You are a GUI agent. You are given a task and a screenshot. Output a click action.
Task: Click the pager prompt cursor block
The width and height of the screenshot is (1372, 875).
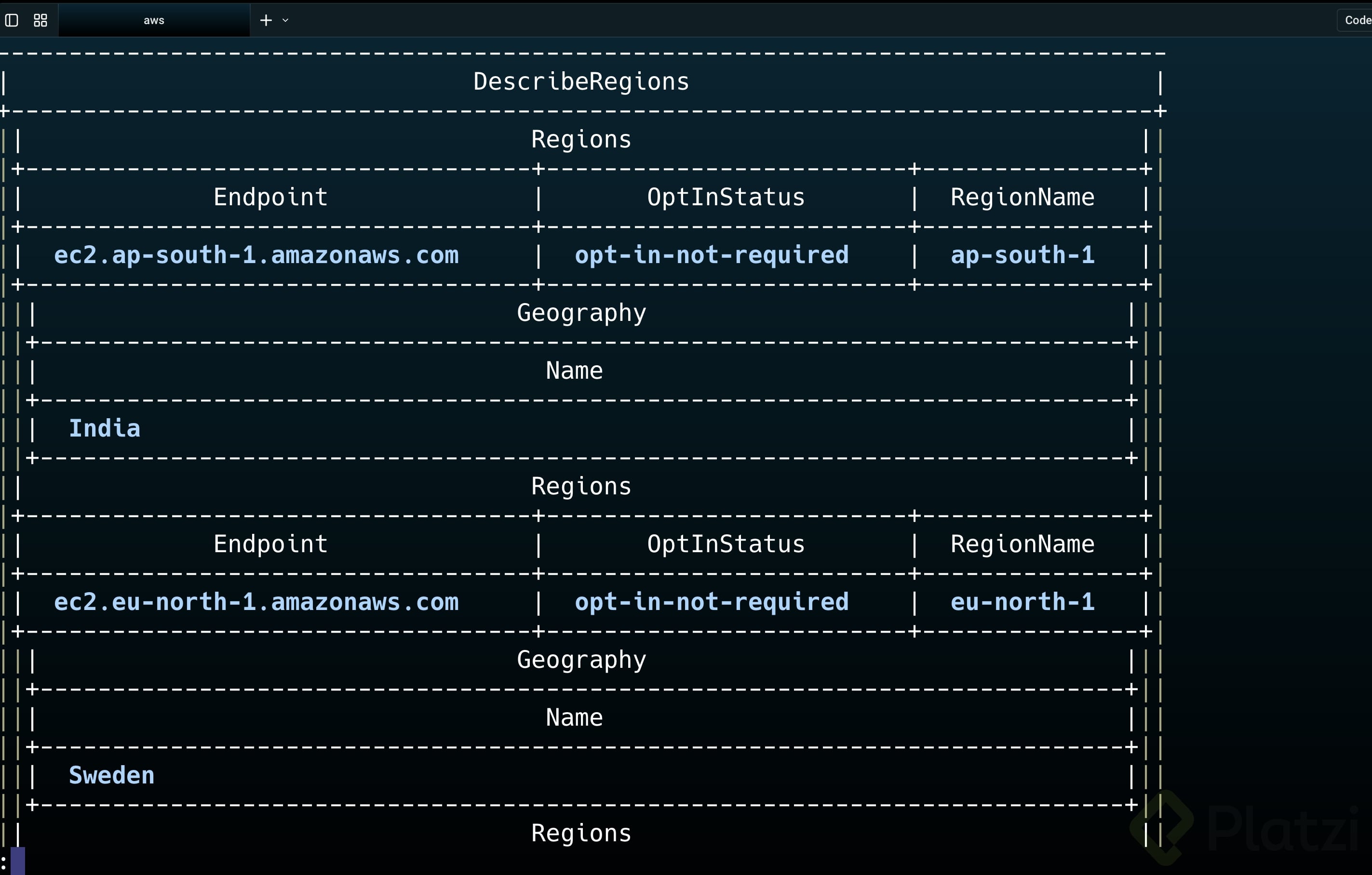point(18,860)
